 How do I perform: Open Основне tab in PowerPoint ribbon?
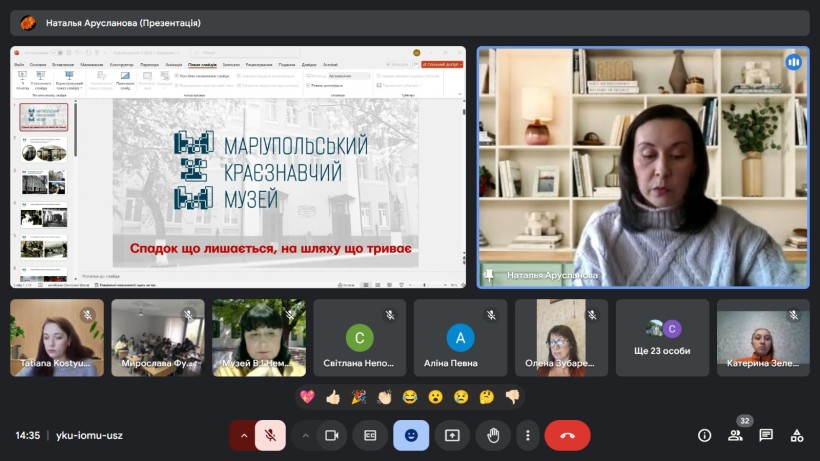38,65
